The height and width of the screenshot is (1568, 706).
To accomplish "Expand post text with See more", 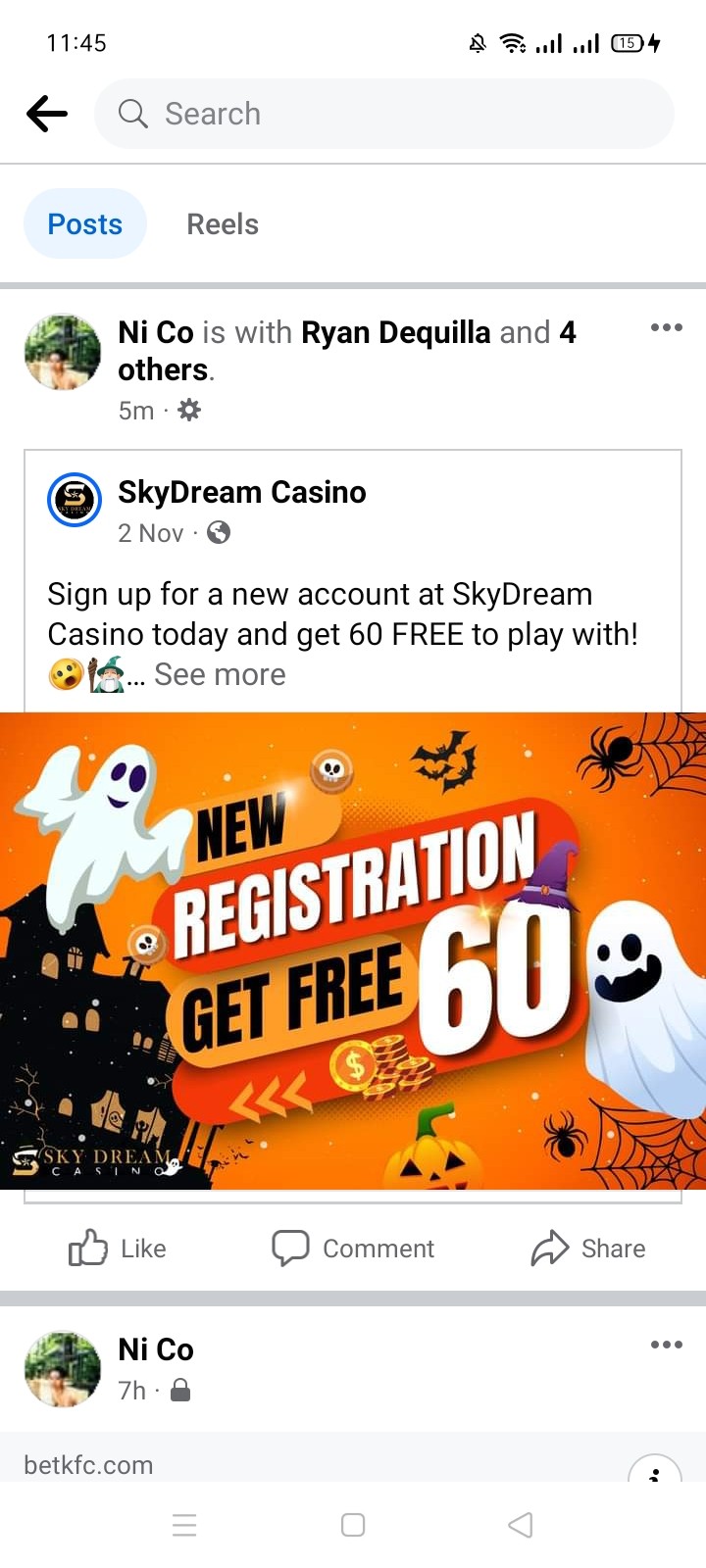I will pos(220,674).
